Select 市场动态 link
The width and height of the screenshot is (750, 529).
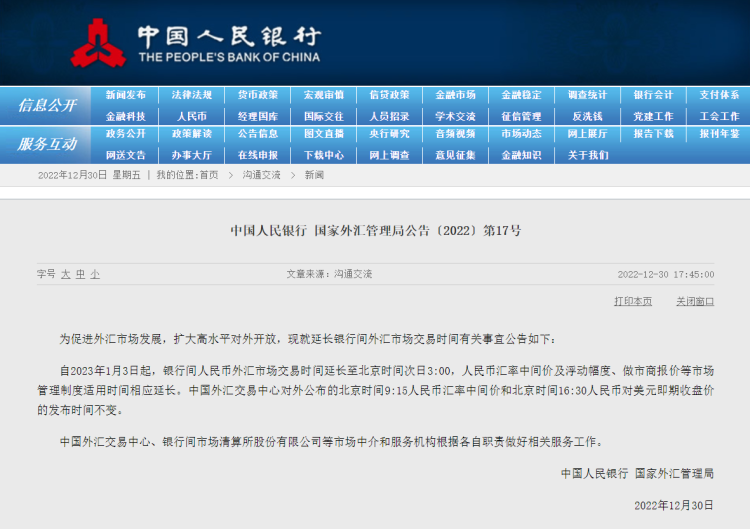pos(521,133)
